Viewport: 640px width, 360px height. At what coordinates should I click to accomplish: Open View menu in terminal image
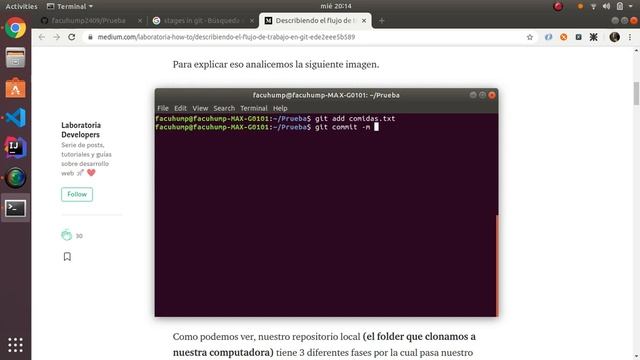tap(200, 108)
